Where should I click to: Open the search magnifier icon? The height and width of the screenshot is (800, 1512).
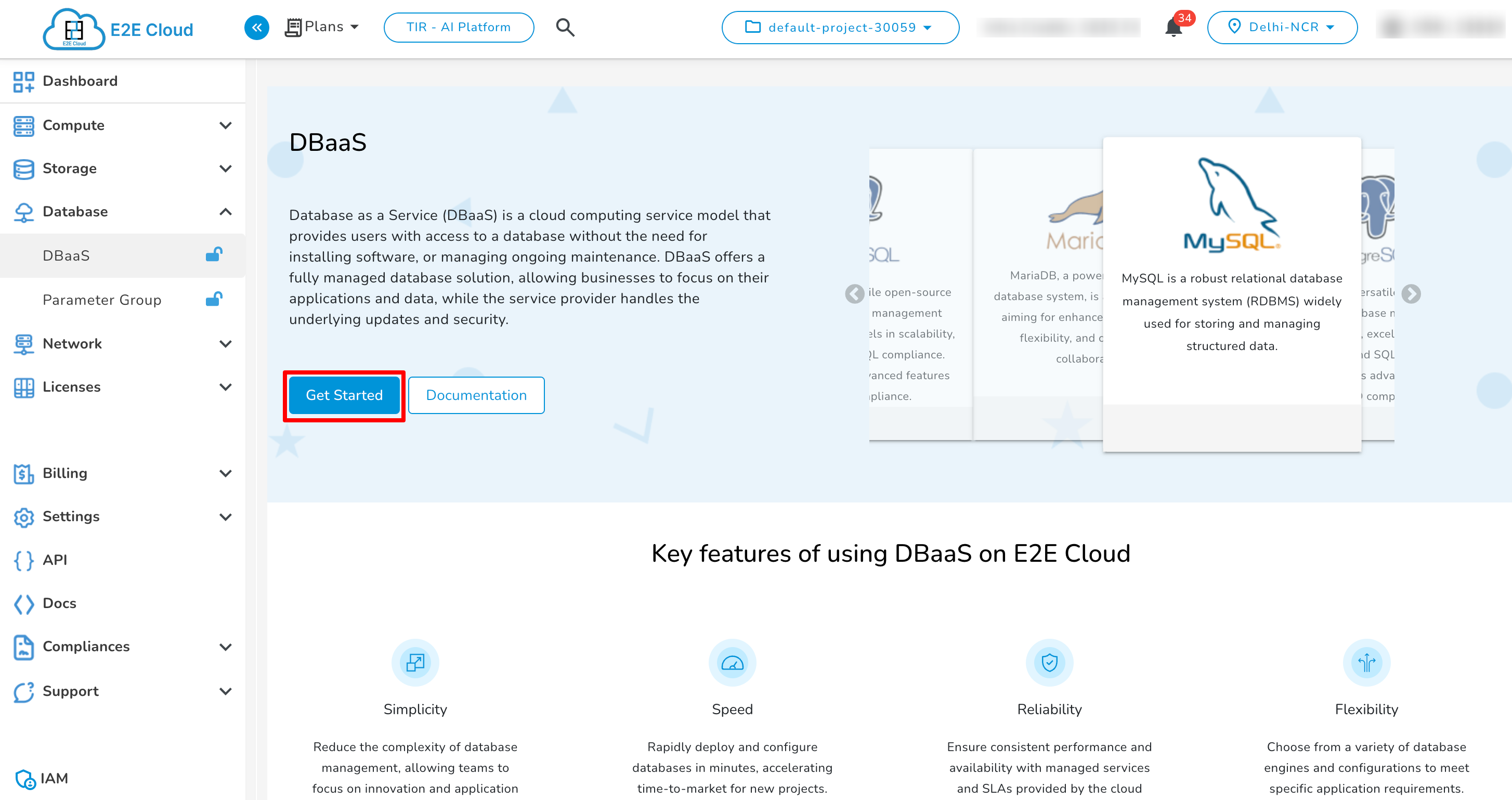click(x=565, y=28)
